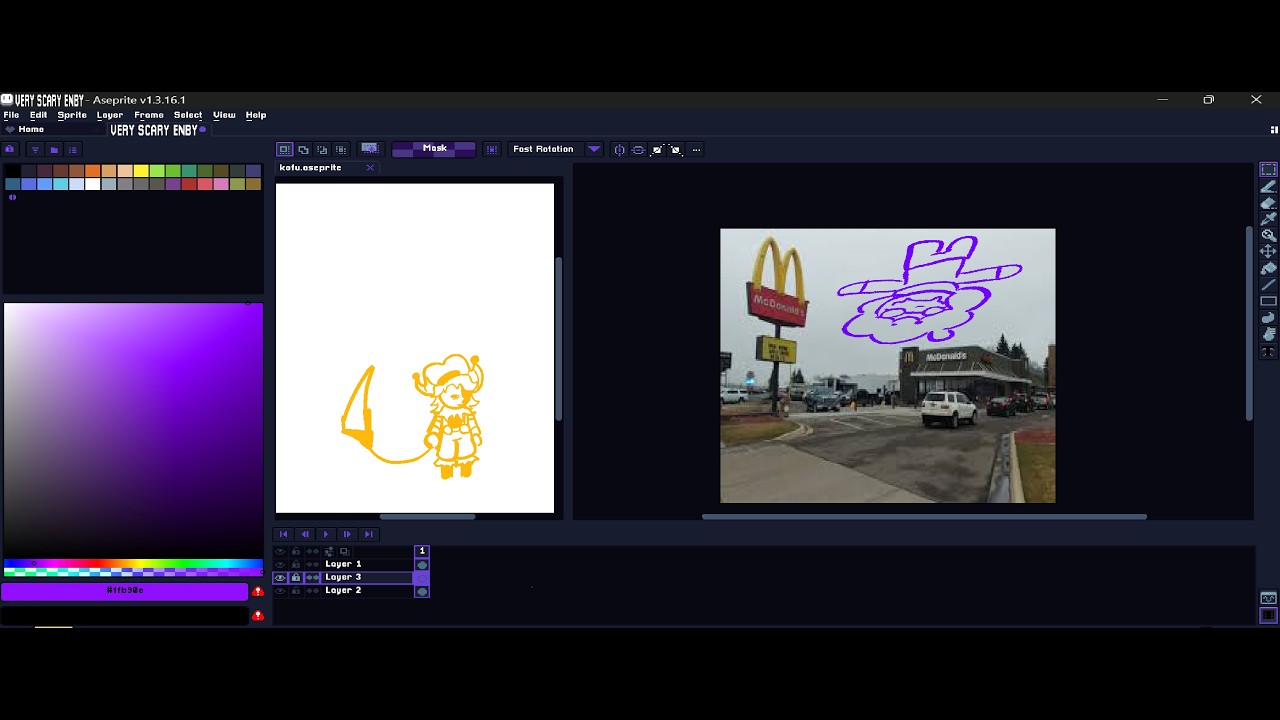Open the Select menu
Viewport: 1280px width, 720px height.
tap(188, 115)
